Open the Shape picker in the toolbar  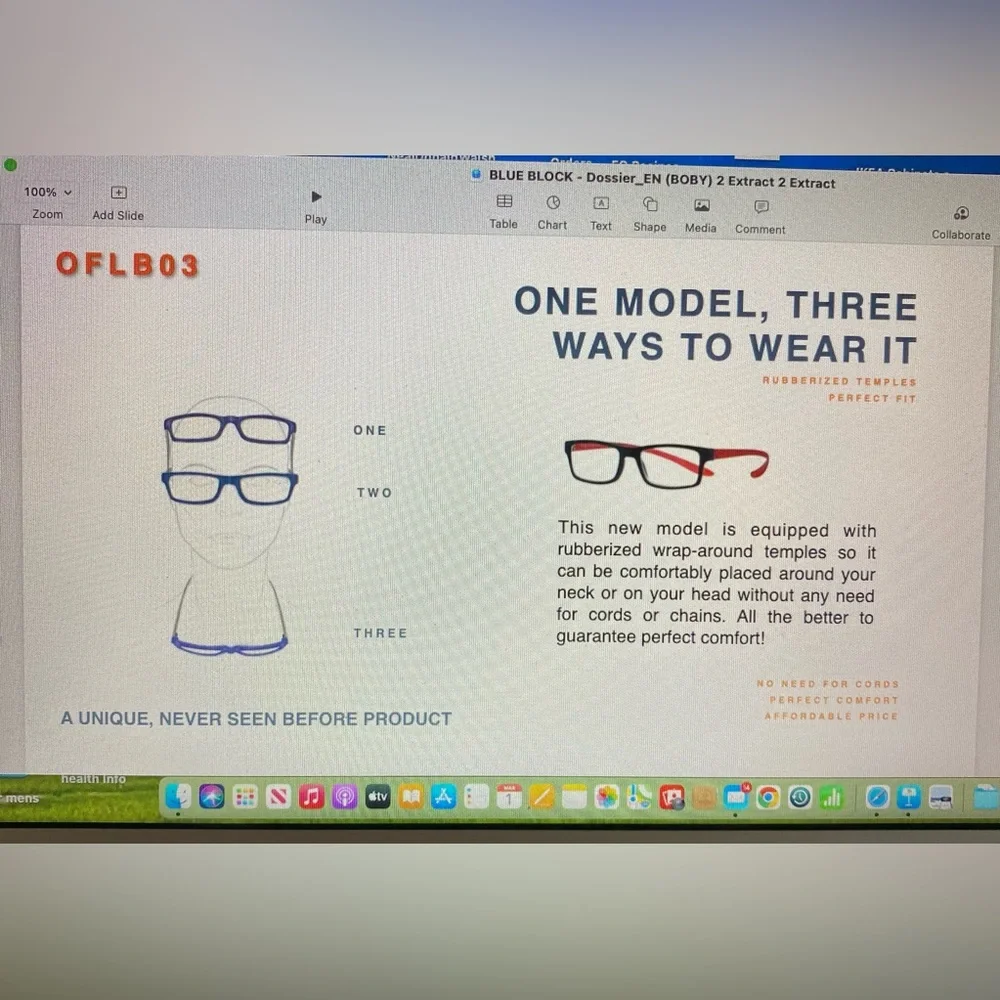pos(650,215)
